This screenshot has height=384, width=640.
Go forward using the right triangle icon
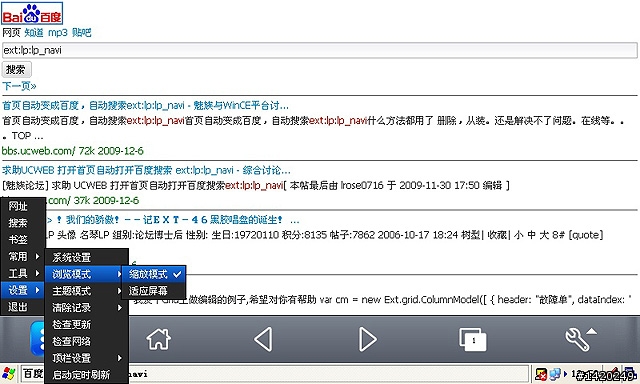(x=368, y=339)
